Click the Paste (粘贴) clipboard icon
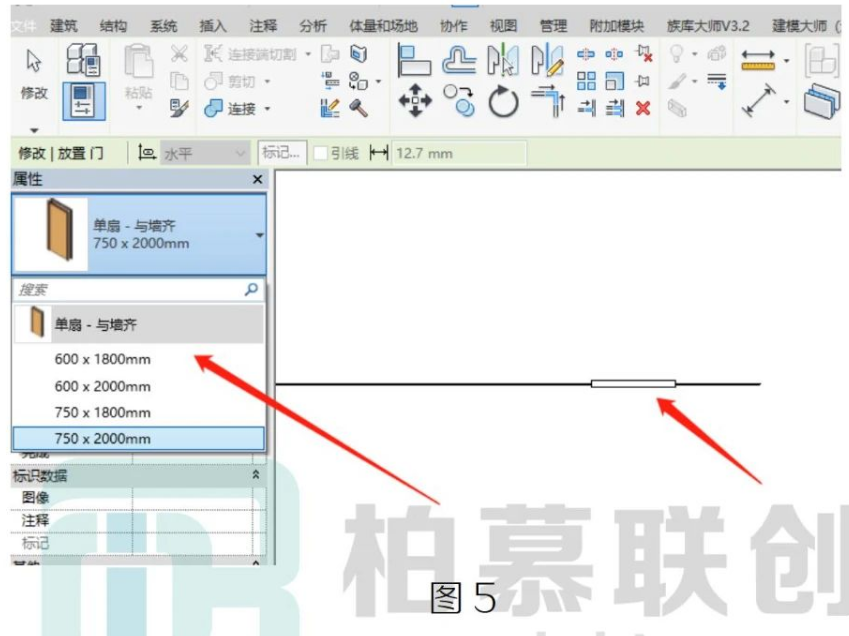849x636 pixels. [139, 62]
